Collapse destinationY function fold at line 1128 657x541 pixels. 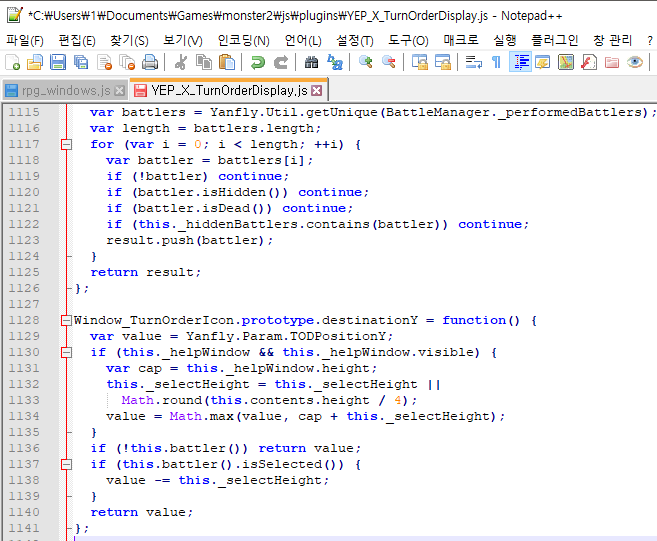[x=66, y=321]
